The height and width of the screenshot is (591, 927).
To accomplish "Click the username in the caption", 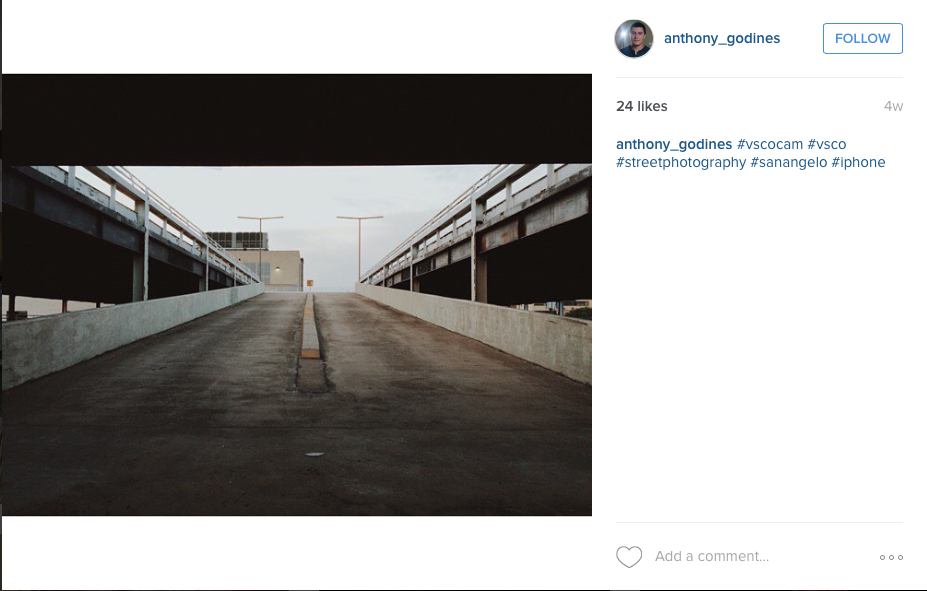I will pyautogui.click(x=674, y=145).
